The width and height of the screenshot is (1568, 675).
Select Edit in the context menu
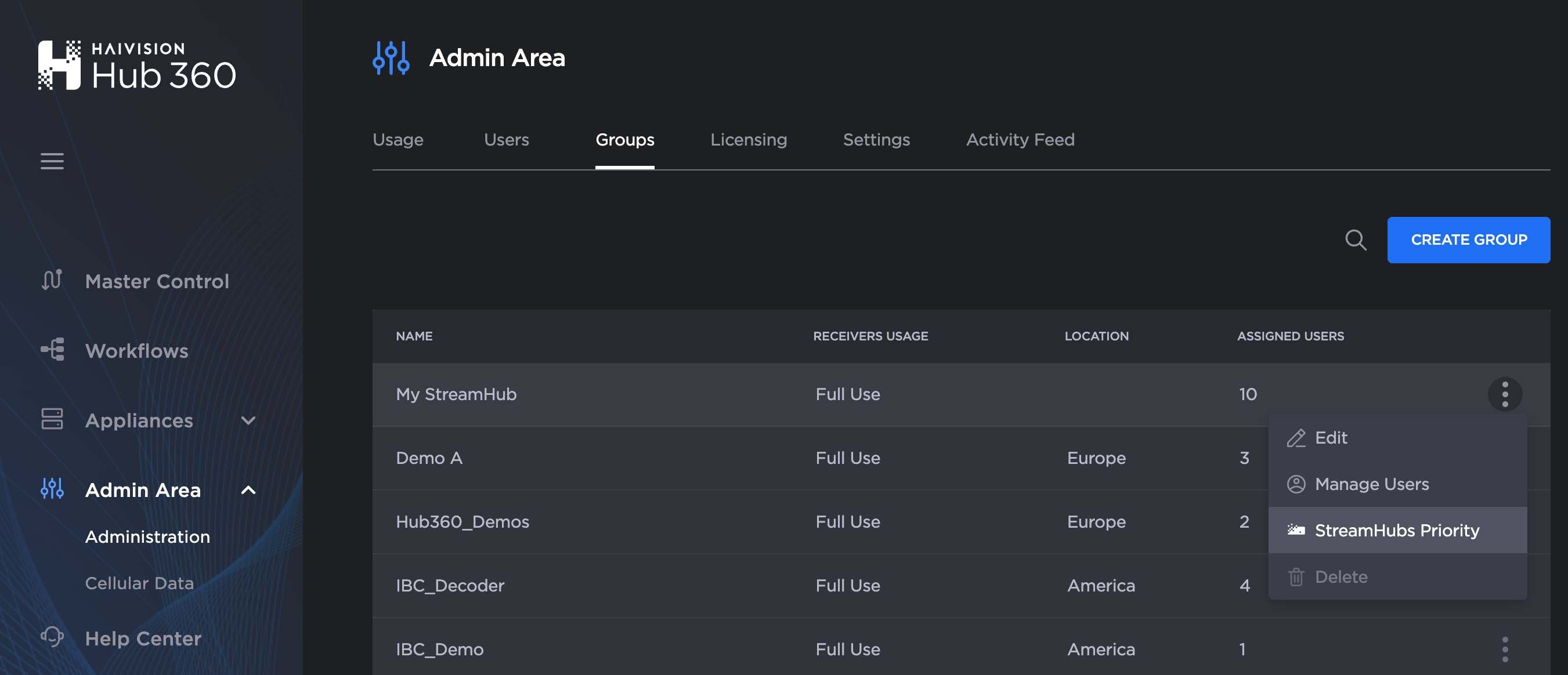click(x=1331, y=438)
